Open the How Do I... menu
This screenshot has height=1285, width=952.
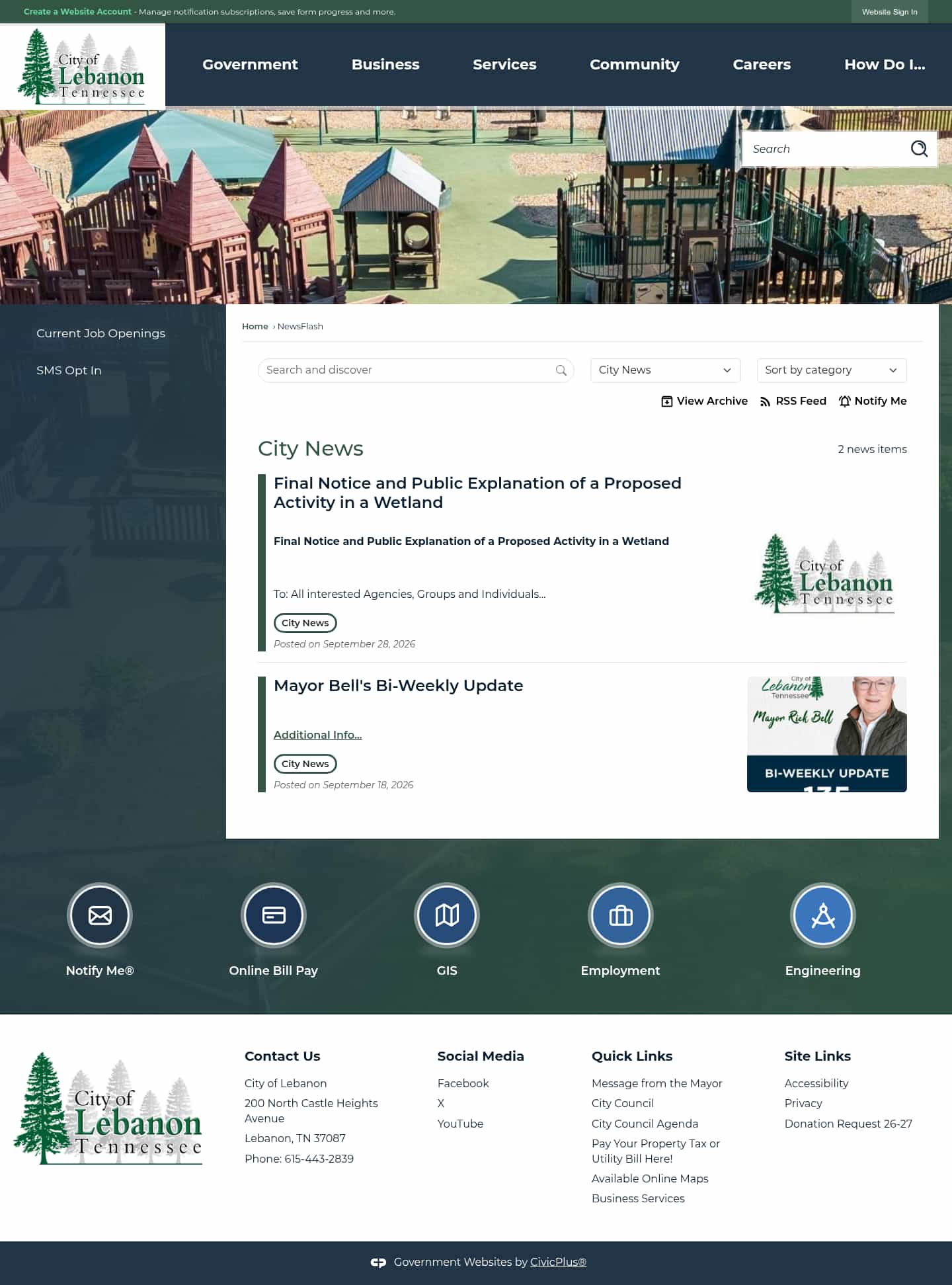tap(885, 65)
